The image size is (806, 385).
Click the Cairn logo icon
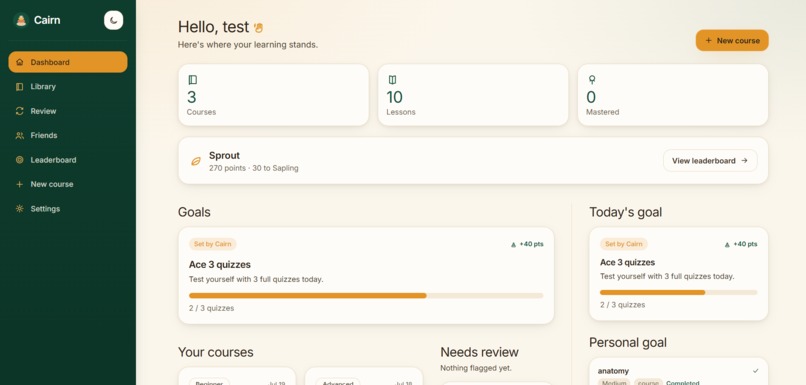(x=21, y=20)
